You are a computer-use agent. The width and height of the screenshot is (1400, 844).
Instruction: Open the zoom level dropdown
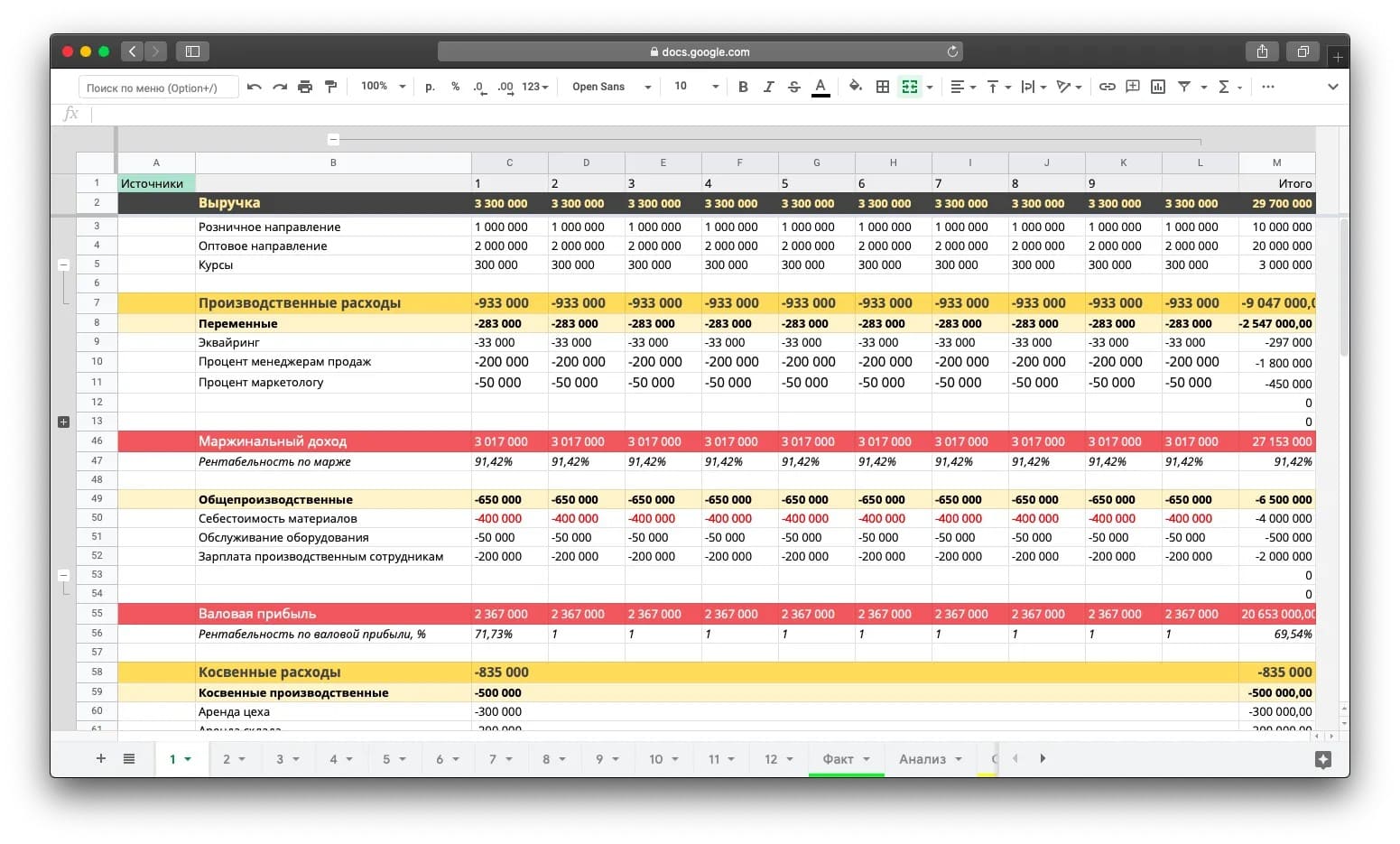(383, 87)
